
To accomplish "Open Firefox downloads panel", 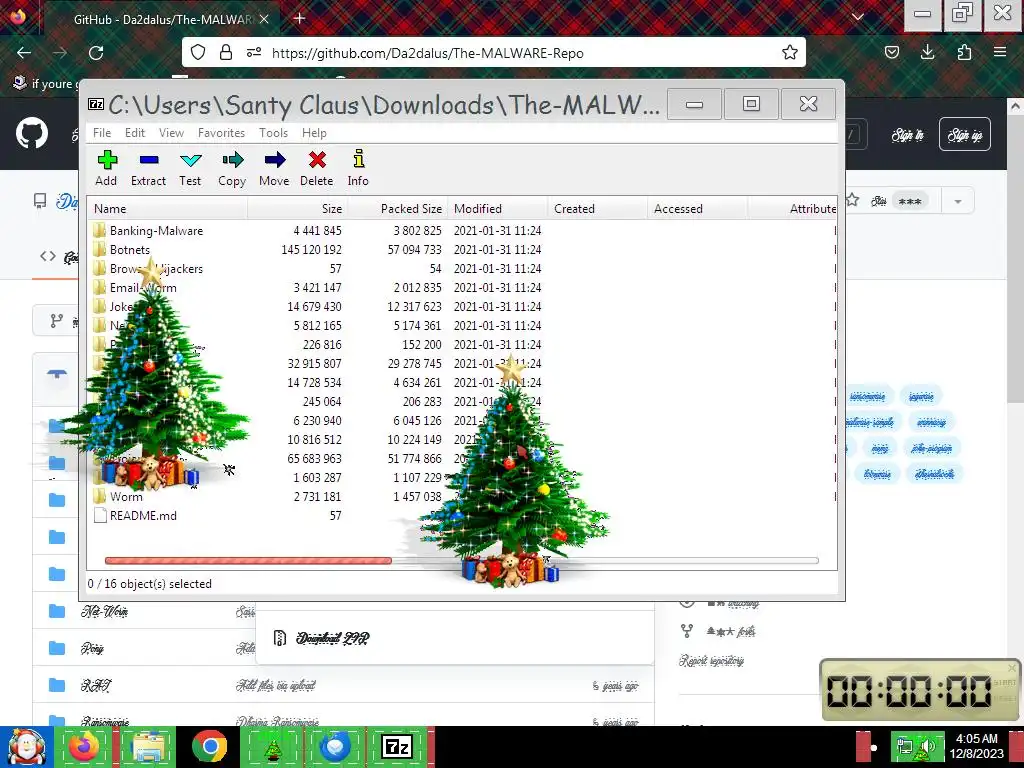I will click(927, 52).
